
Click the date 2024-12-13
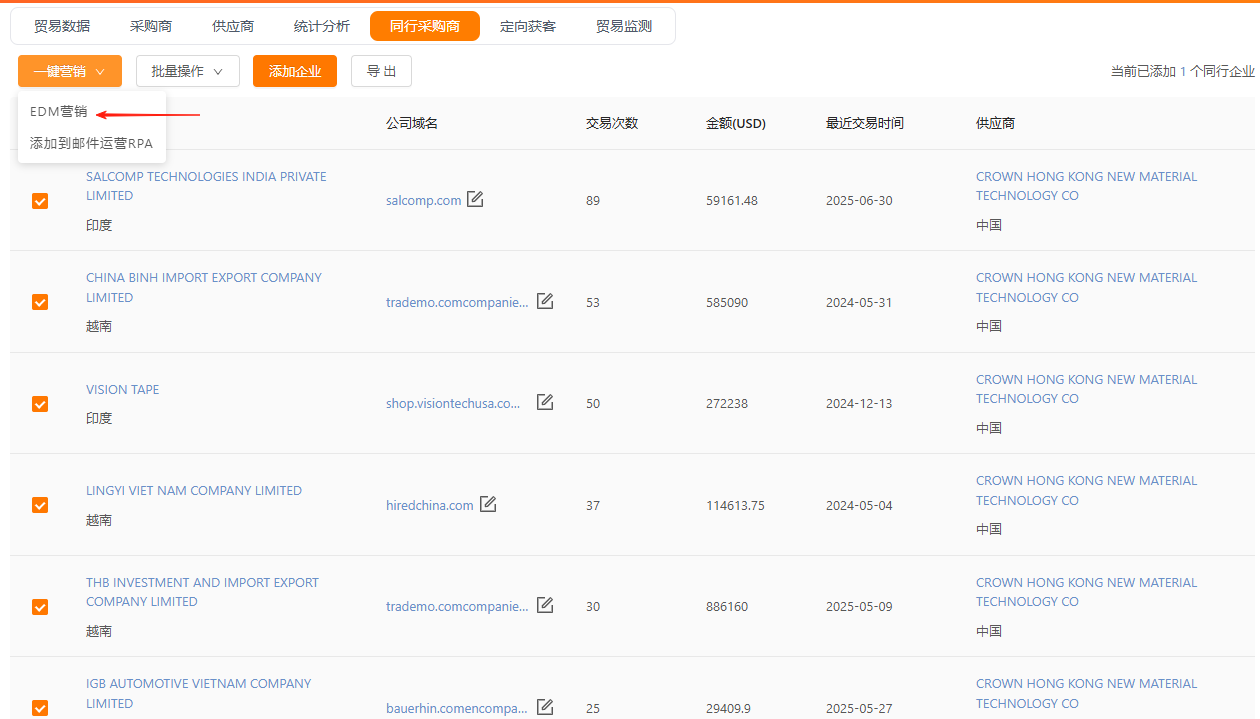[x=859, y=403]
